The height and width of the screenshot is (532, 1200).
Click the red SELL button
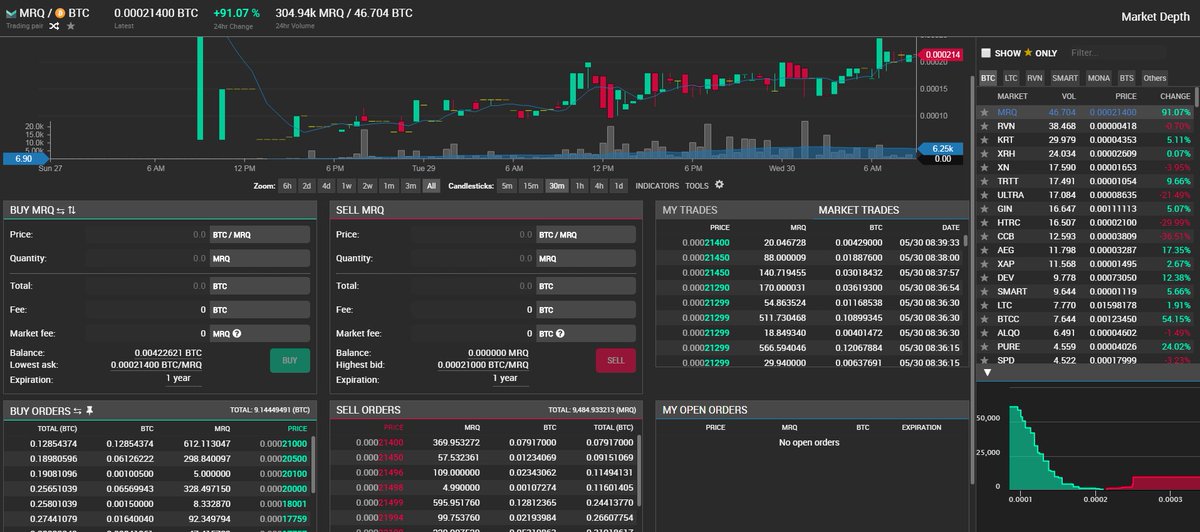(x=616, y=361)
